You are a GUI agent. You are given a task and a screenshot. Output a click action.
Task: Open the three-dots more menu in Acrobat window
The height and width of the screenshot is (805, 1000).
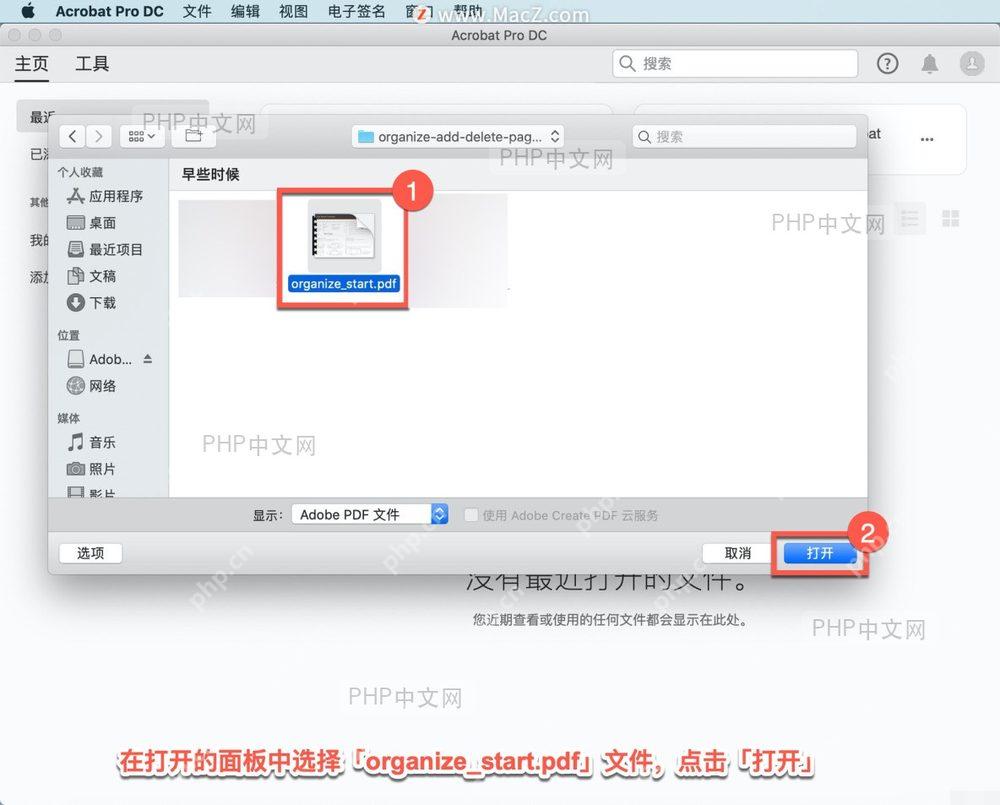coord(927,139)
